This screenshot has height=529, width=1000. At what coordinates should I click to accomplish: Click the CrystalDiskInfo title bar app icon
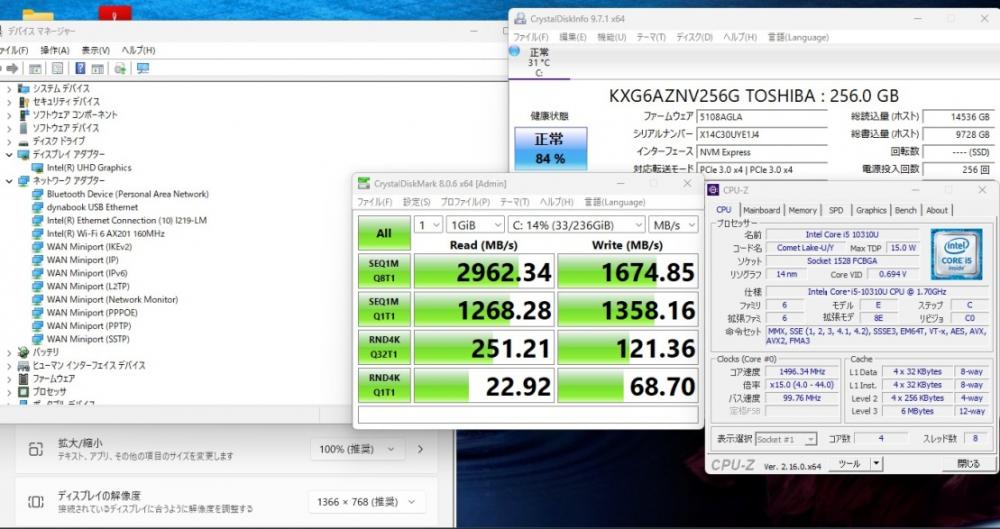520,19
